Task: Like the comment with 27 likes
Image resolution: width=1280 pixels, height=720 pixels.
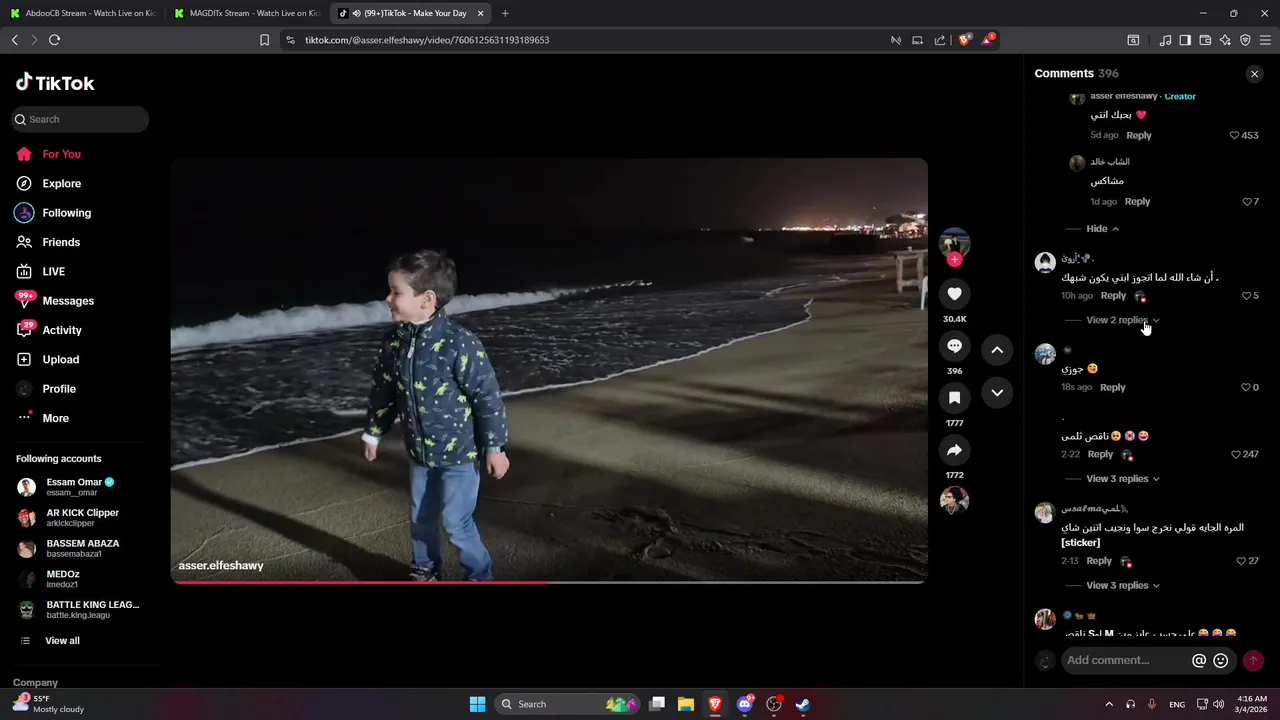Action: [1241, 561]
